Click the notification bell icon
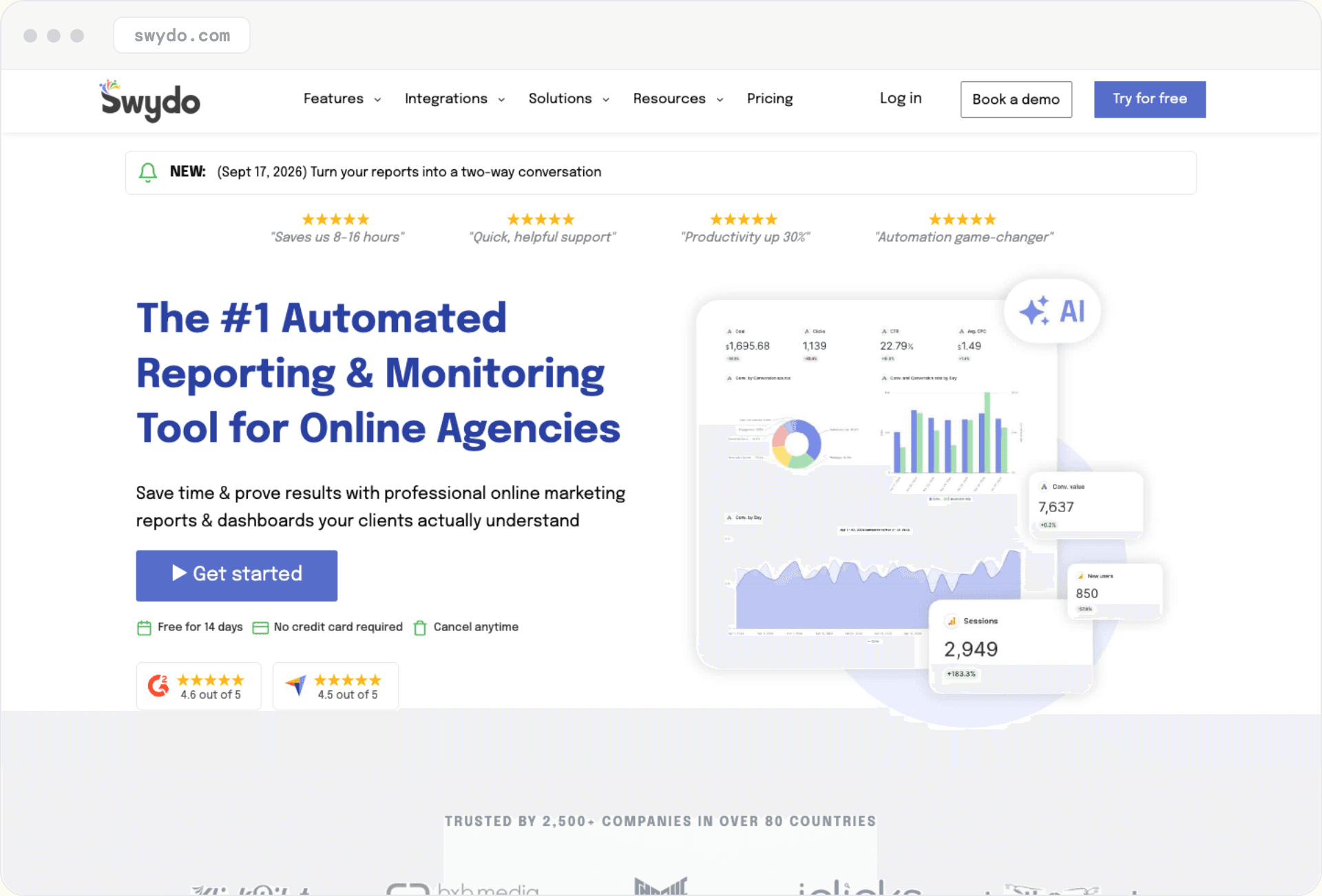The height and width of the screenshot is (896, 1322). point(147,172)
